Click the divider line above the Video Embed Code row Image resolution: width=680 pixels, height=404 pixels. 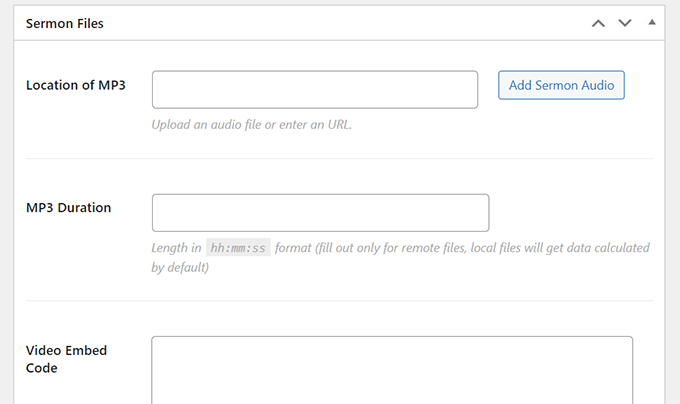340,301
